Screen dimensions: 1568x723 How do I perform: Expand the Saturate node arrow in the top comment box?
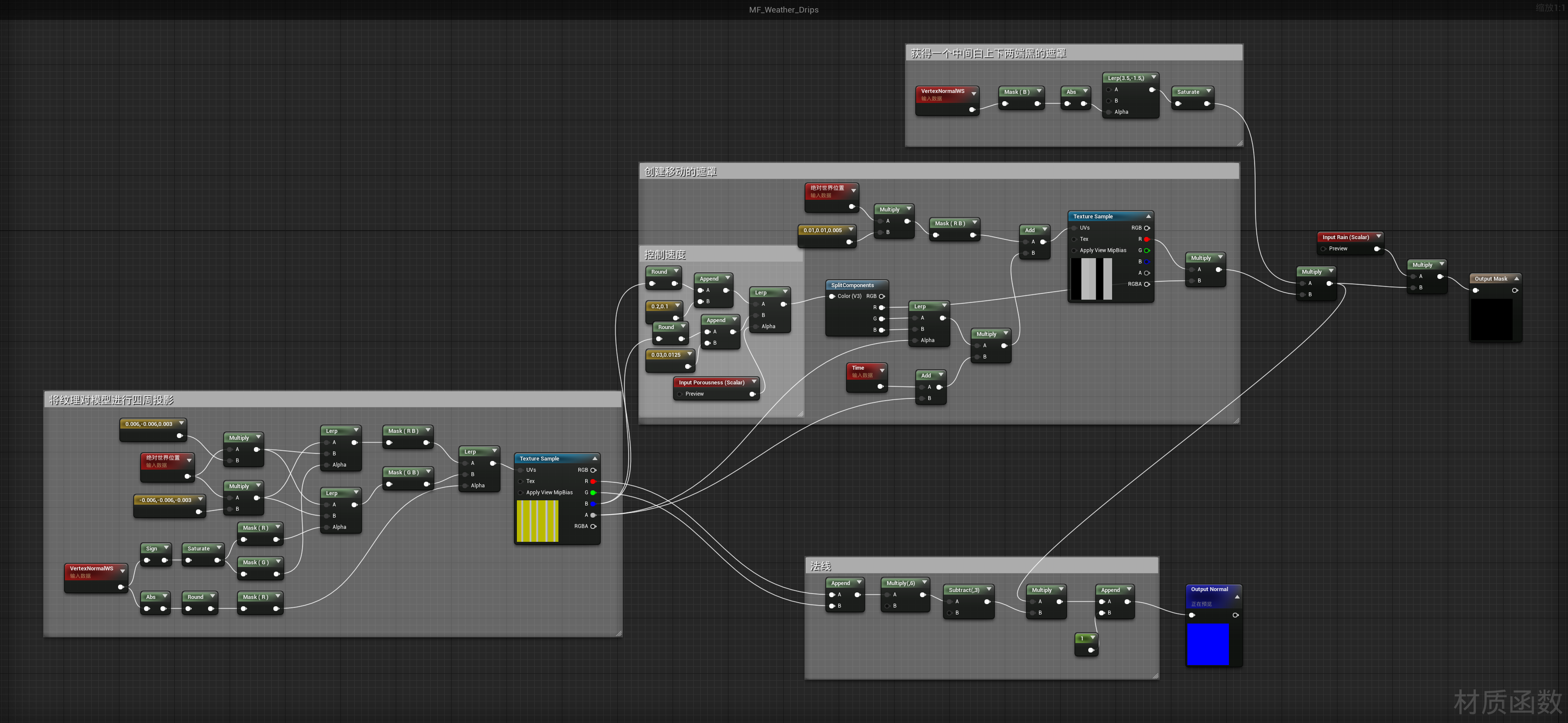(1208, 91)
